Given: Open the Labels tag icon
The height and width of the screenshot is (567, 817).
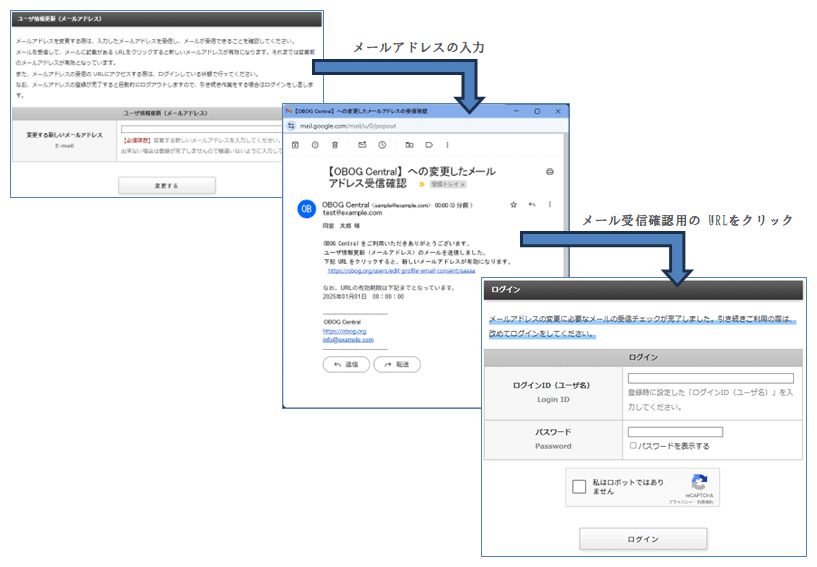Looking at the screenshot, I should coord(429,145).
